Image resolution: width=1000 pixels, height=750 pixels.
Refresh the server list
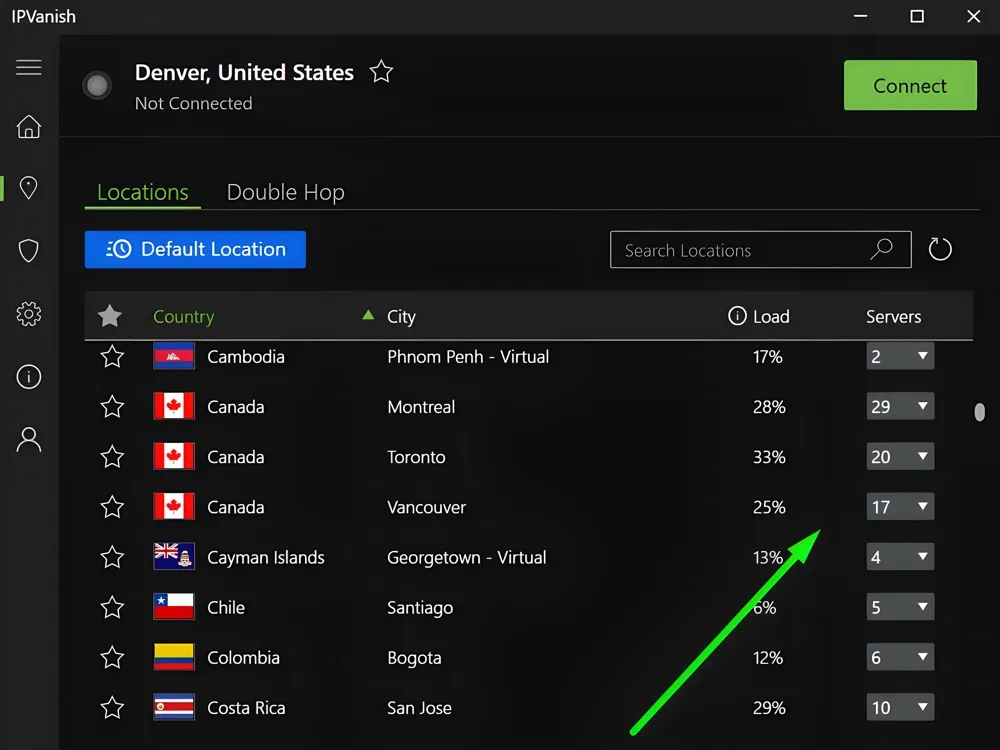[939, 249]
